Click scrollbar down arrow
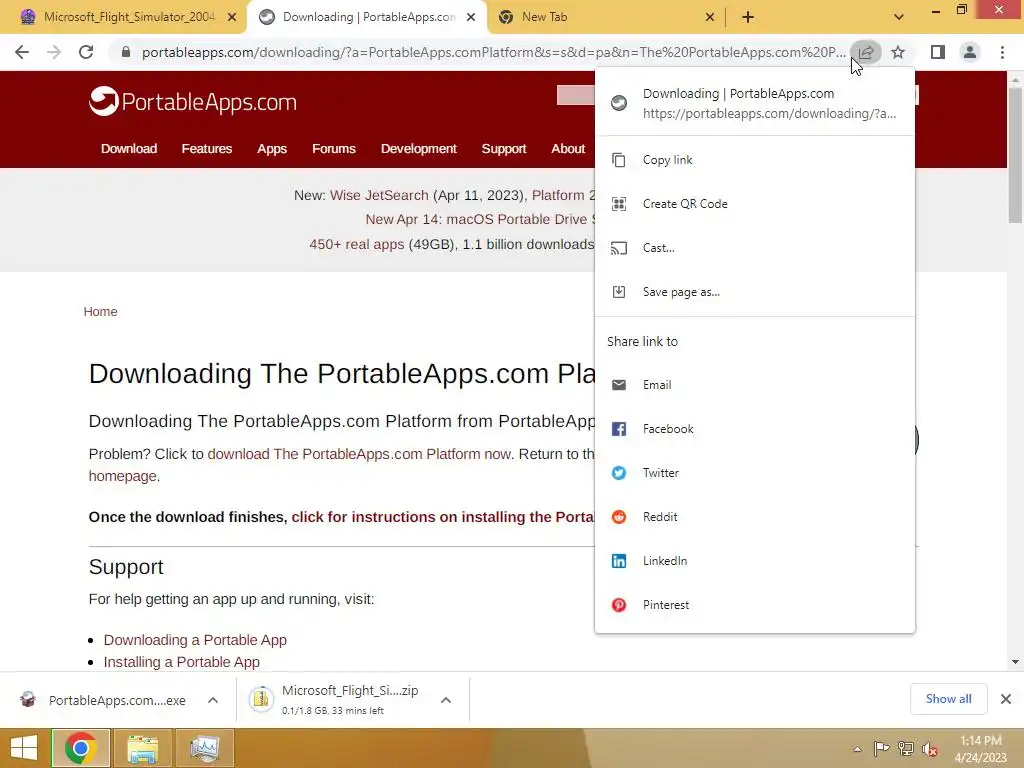Viewport: 1024px width, 768px height. click(1015, 662)
